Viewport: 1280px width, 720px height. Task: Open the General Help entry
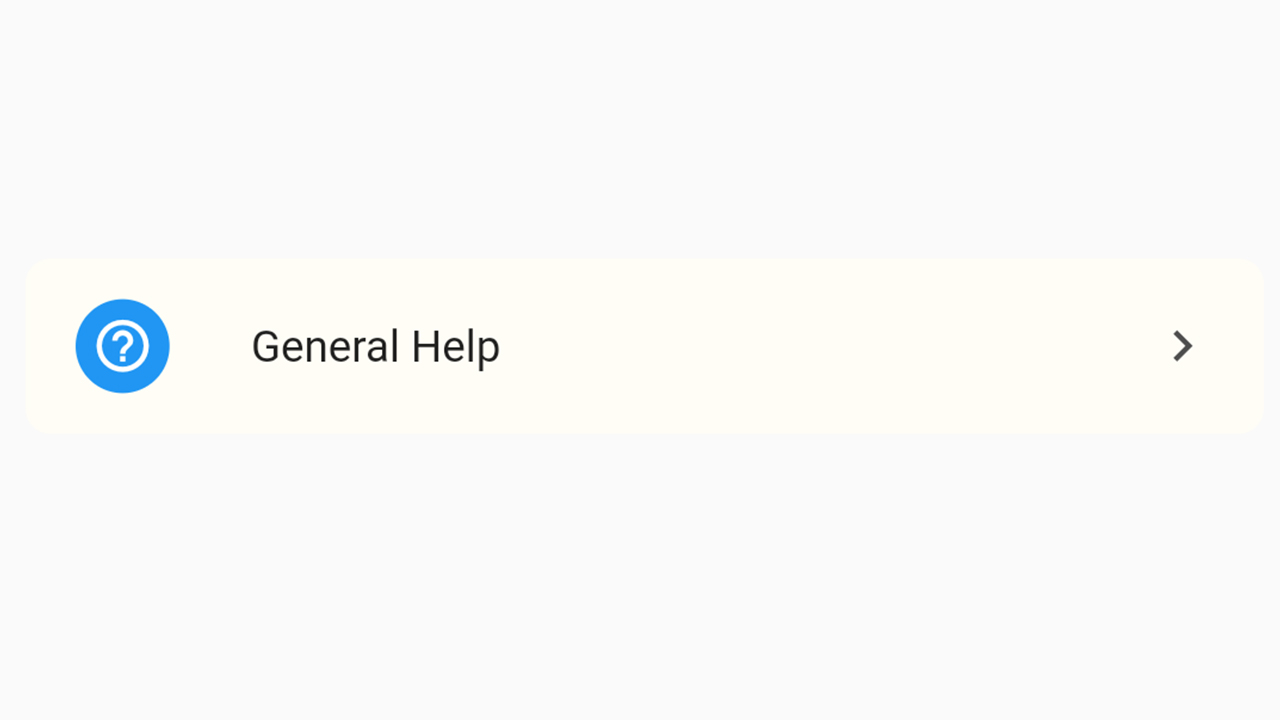(644, 346)
